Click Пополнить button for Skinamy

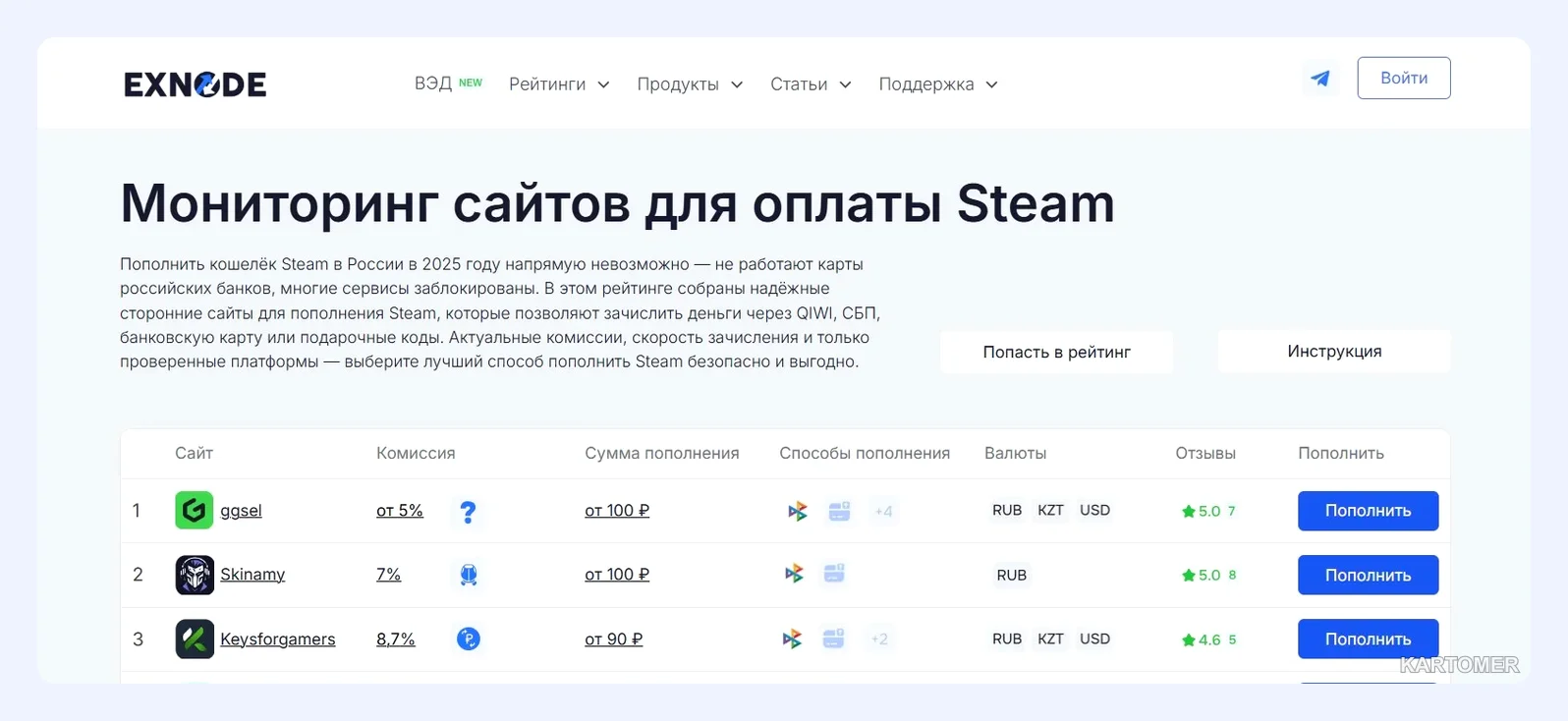coord(1368,576)
